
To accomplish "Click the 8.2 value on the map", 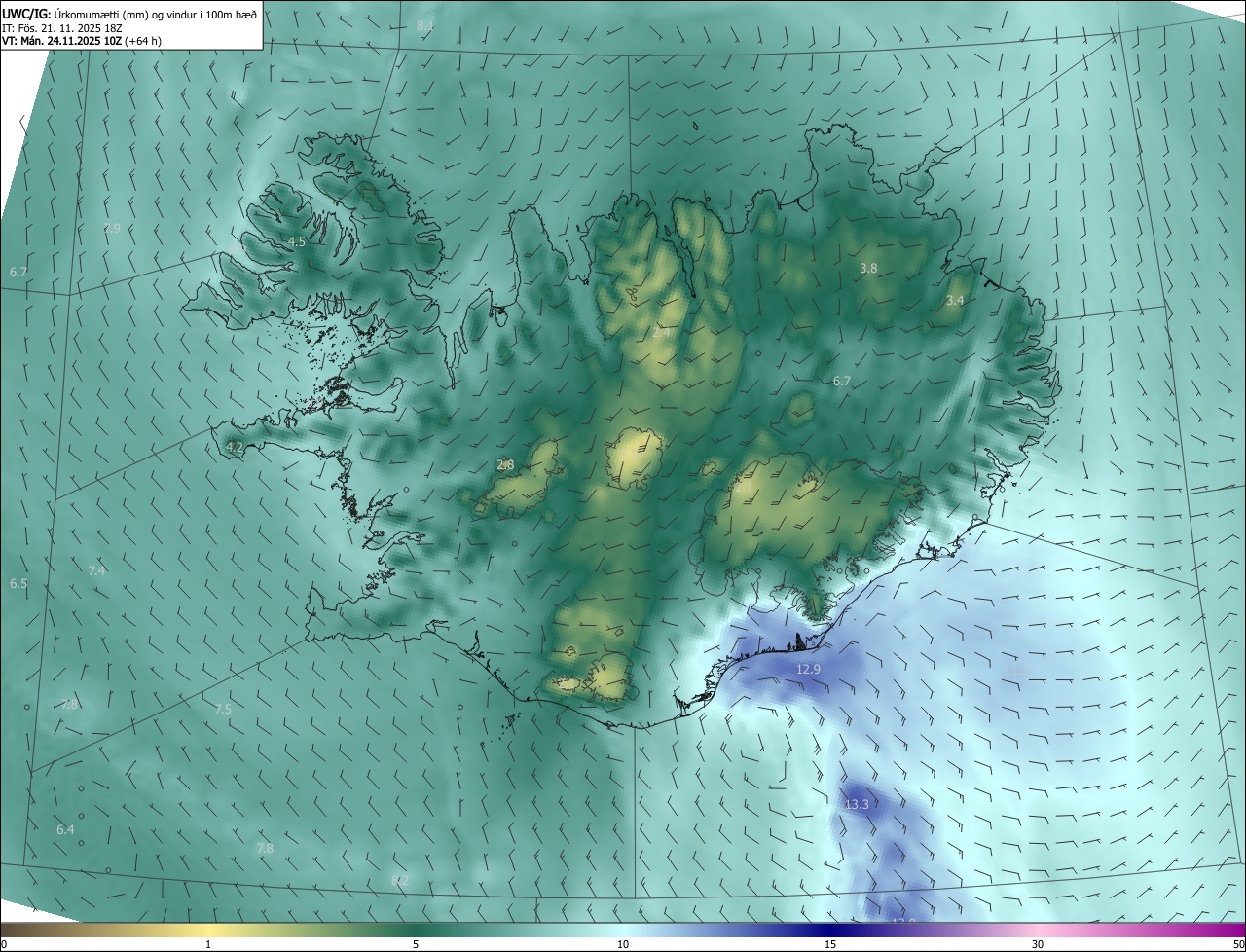I will coord(400,881).
